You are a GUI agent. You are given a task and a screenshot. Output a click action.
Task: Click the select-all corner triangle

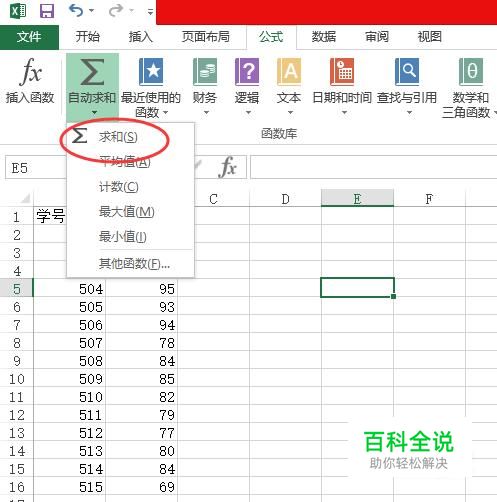(x=25, y=198)
